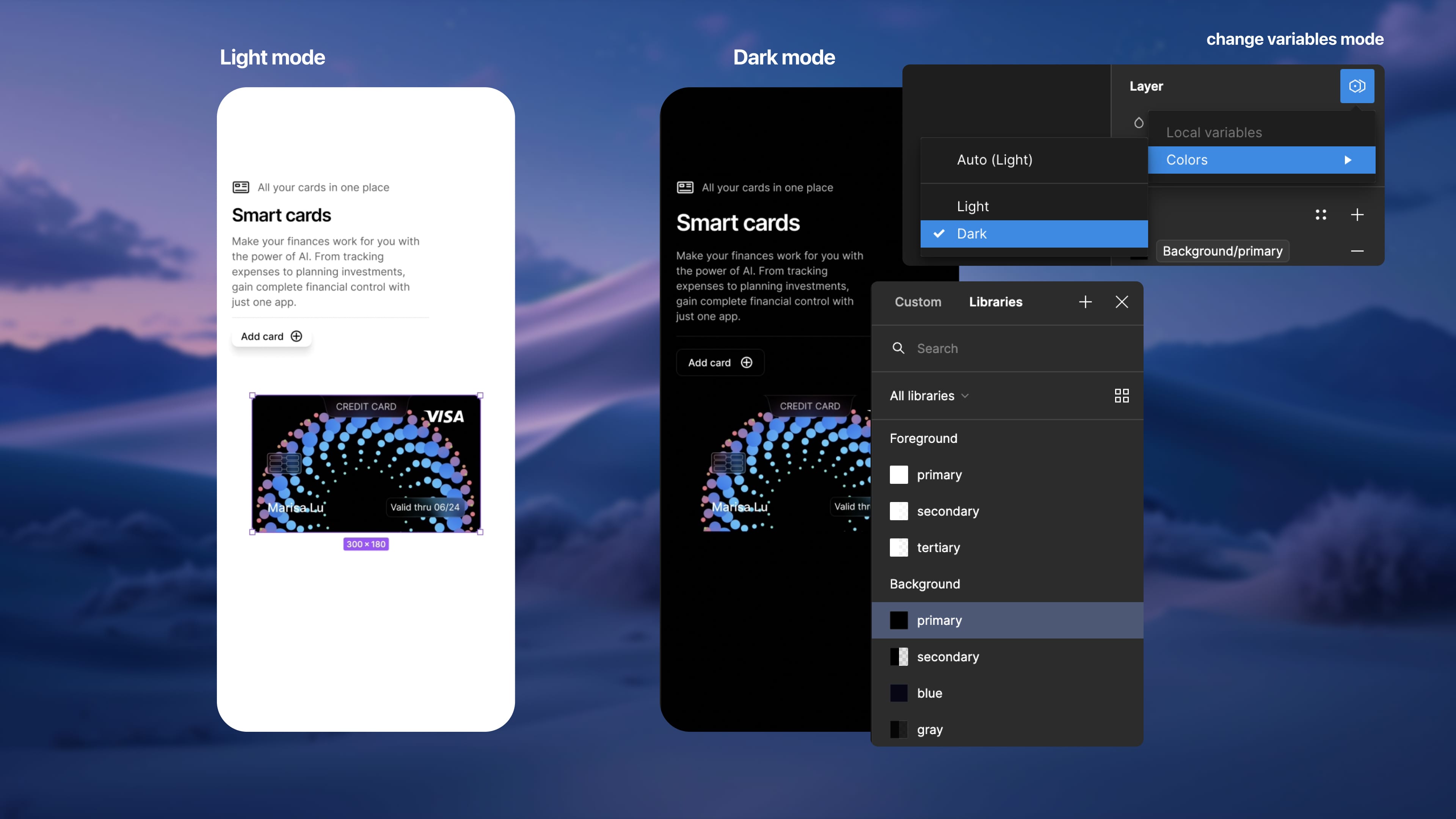The image size is (1456, 819).
Task: Click the minus icon next to Background/primary
Action: (x=1358, y=251)
